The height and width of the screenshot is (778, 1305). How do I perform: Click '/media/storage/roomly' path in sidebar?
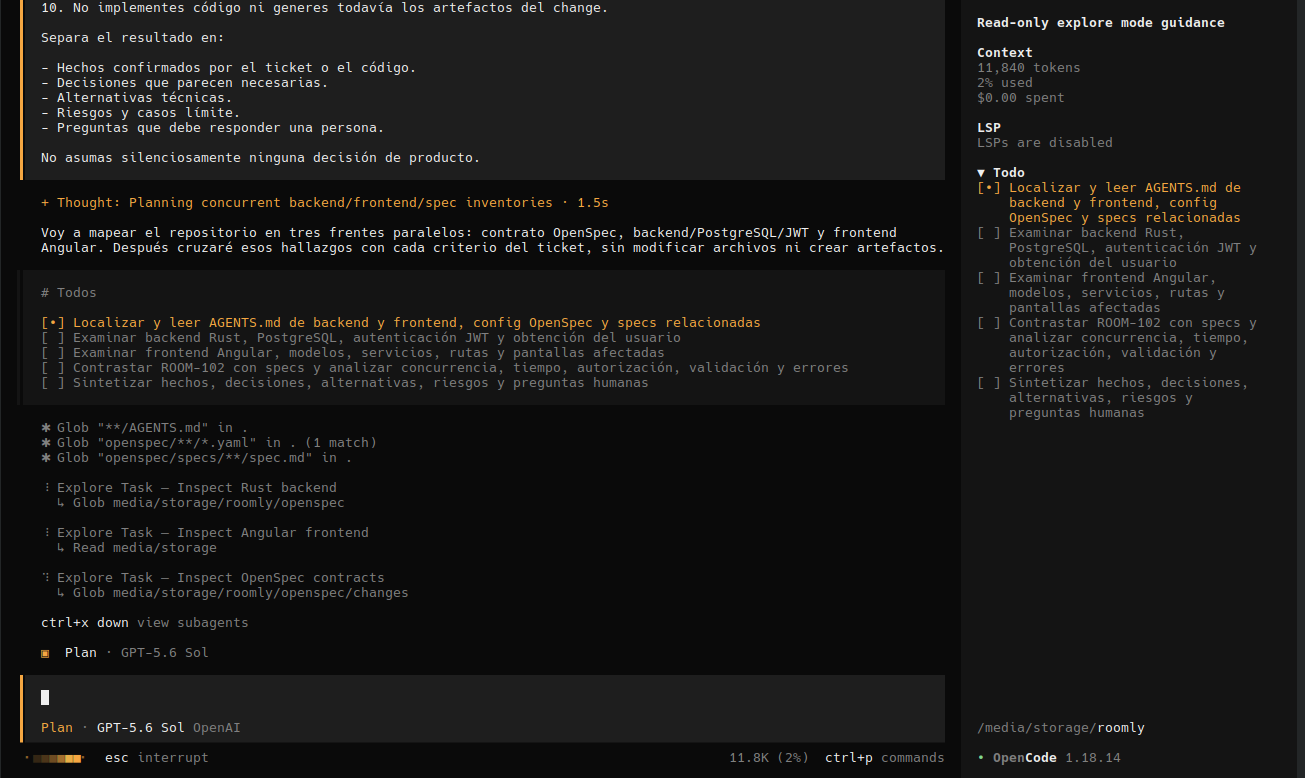click(x=1061, y=728)
